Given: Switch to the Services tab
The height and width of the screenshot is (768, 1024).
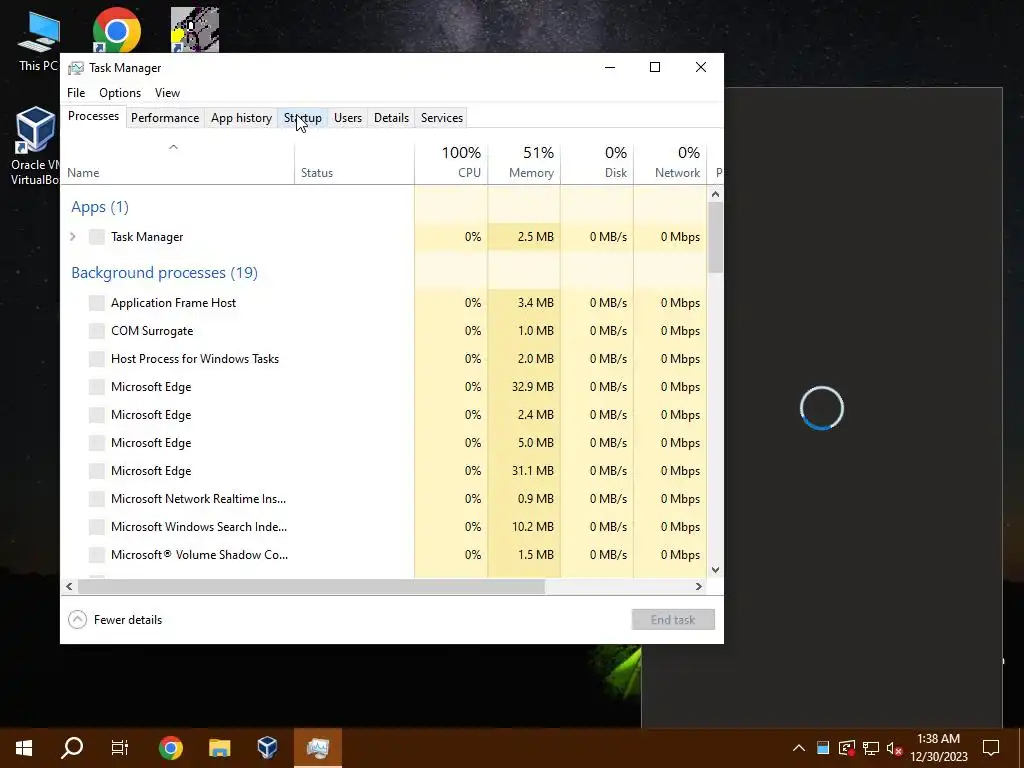Looking at the screenshot, I should click(x=441, y=118).
